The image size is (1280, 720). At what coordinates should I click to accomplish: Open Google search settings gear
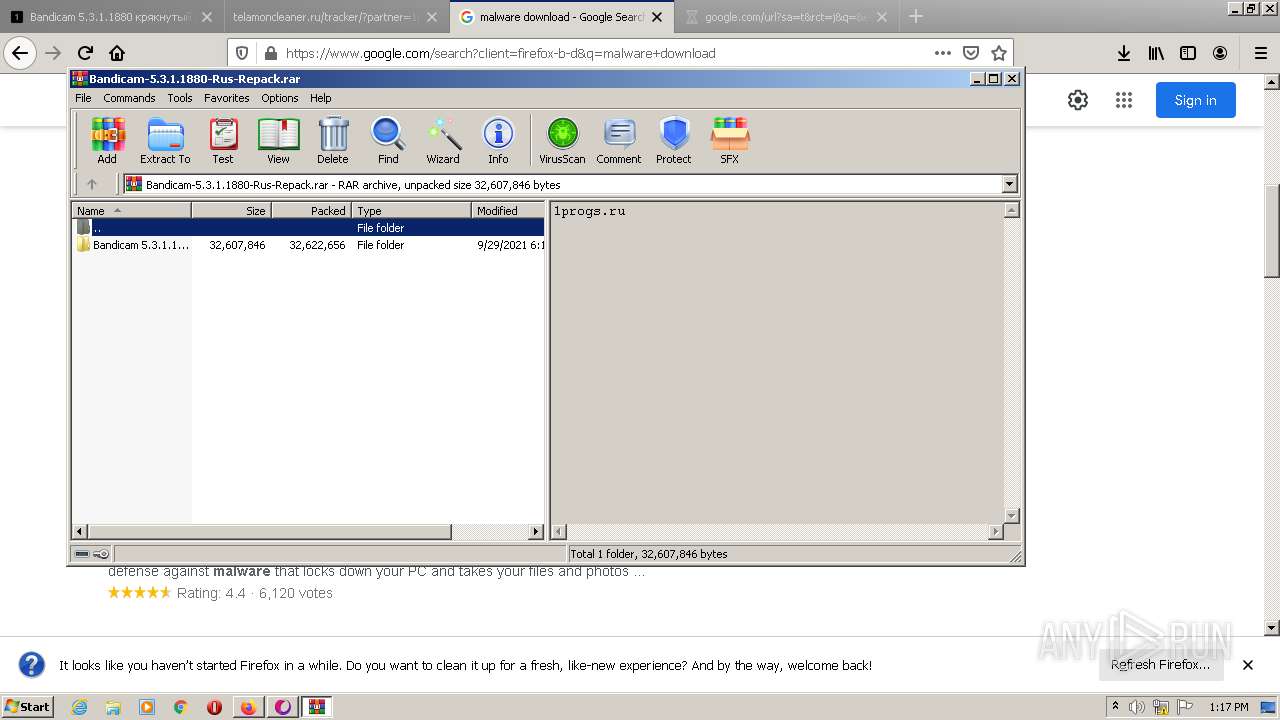tap(1077, 100)
